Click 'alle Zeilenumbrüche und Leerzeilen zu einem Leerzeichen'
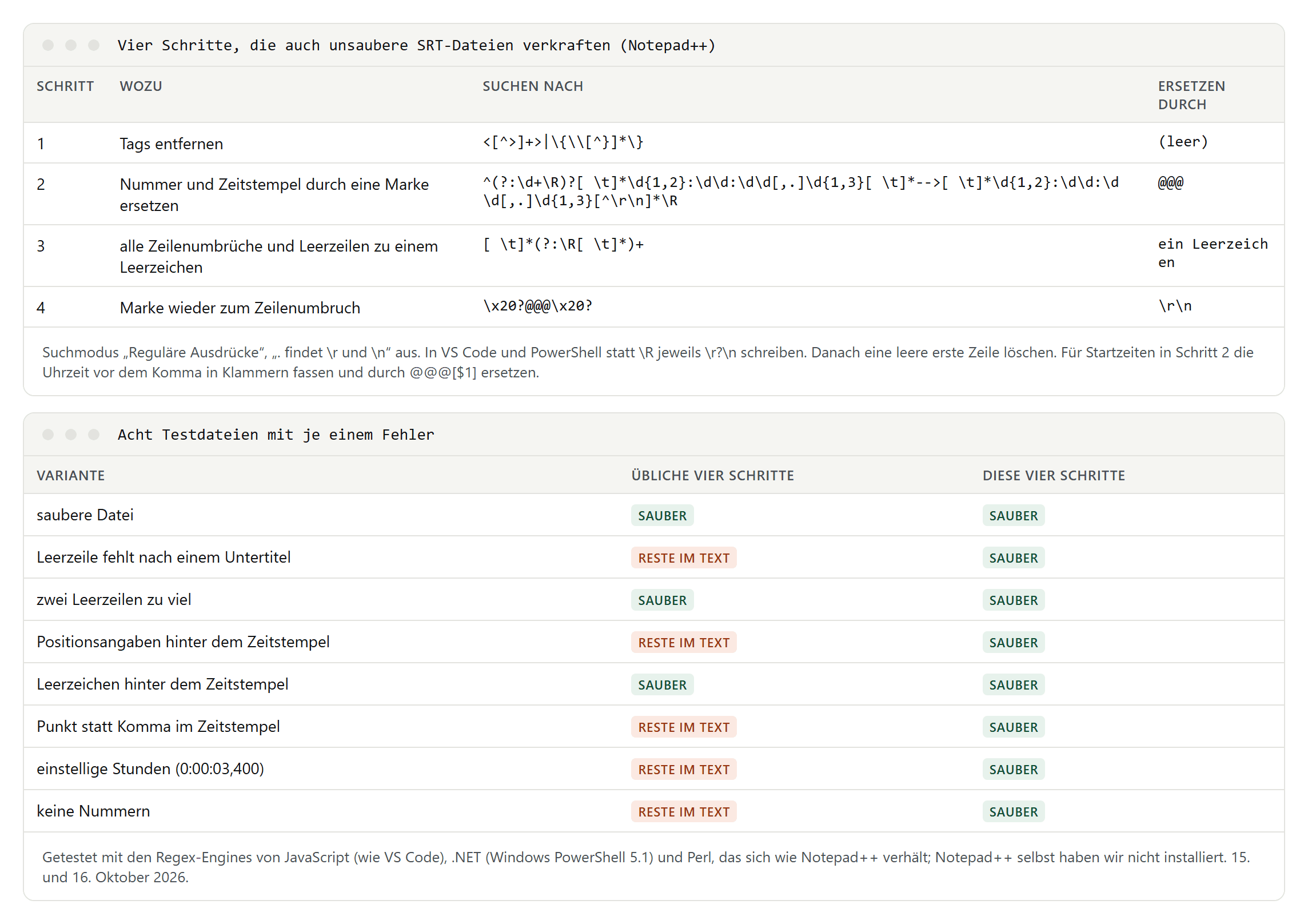This screenshot has height=924, width=1308. point(278,257)
